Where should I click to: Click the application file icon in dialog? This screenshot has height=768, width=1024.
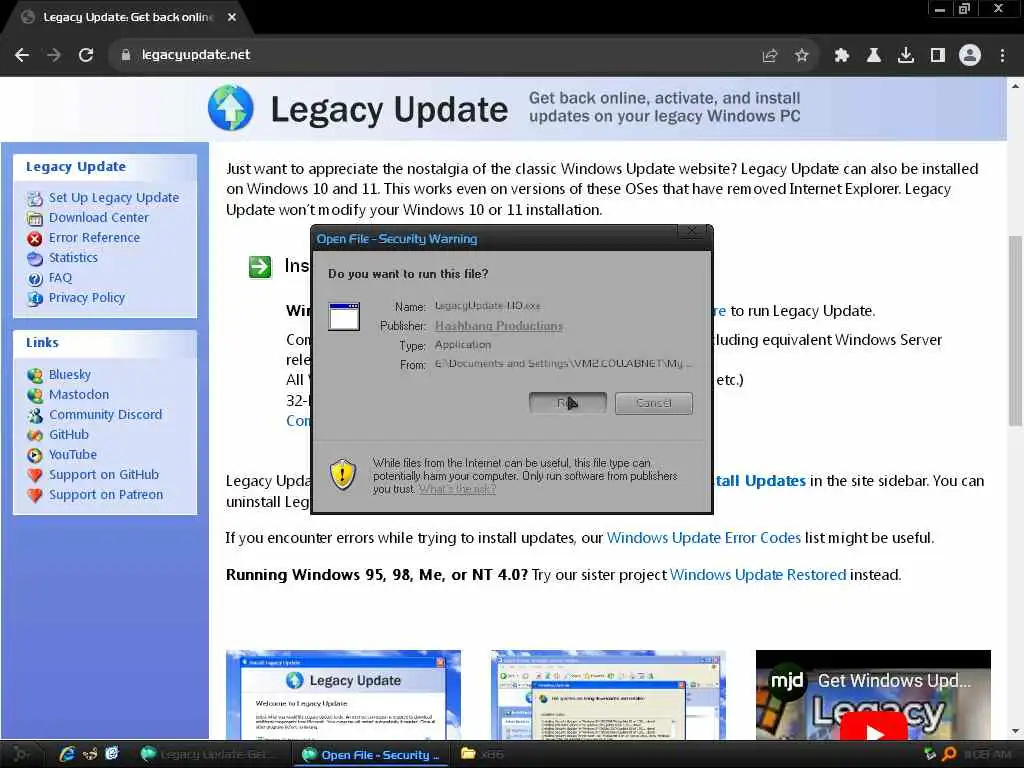[344, 317]
